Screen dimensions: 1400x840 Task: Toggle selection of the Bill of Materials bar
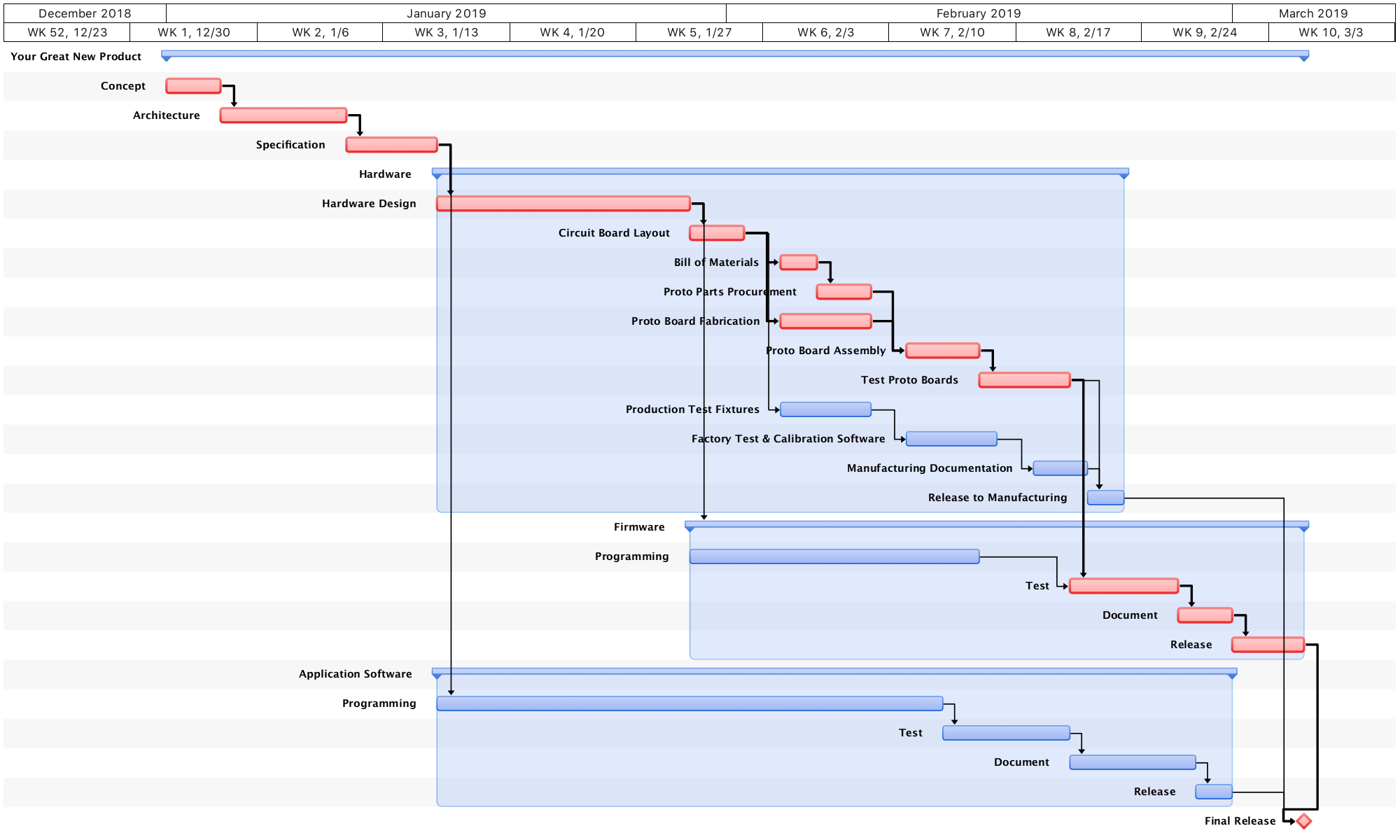point(797,262)
